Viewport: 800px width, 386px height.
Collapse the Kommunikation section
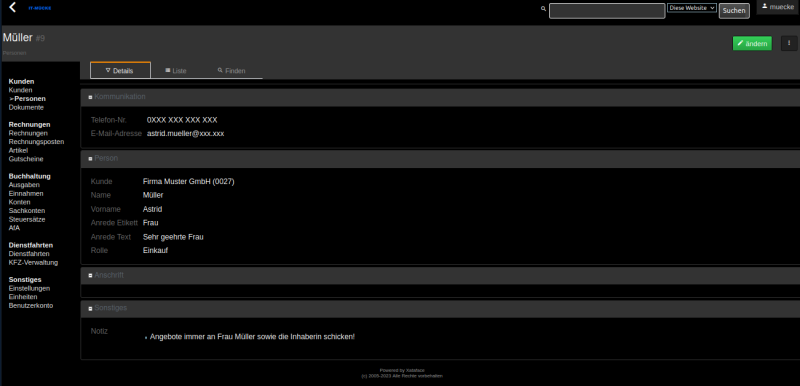90,97
